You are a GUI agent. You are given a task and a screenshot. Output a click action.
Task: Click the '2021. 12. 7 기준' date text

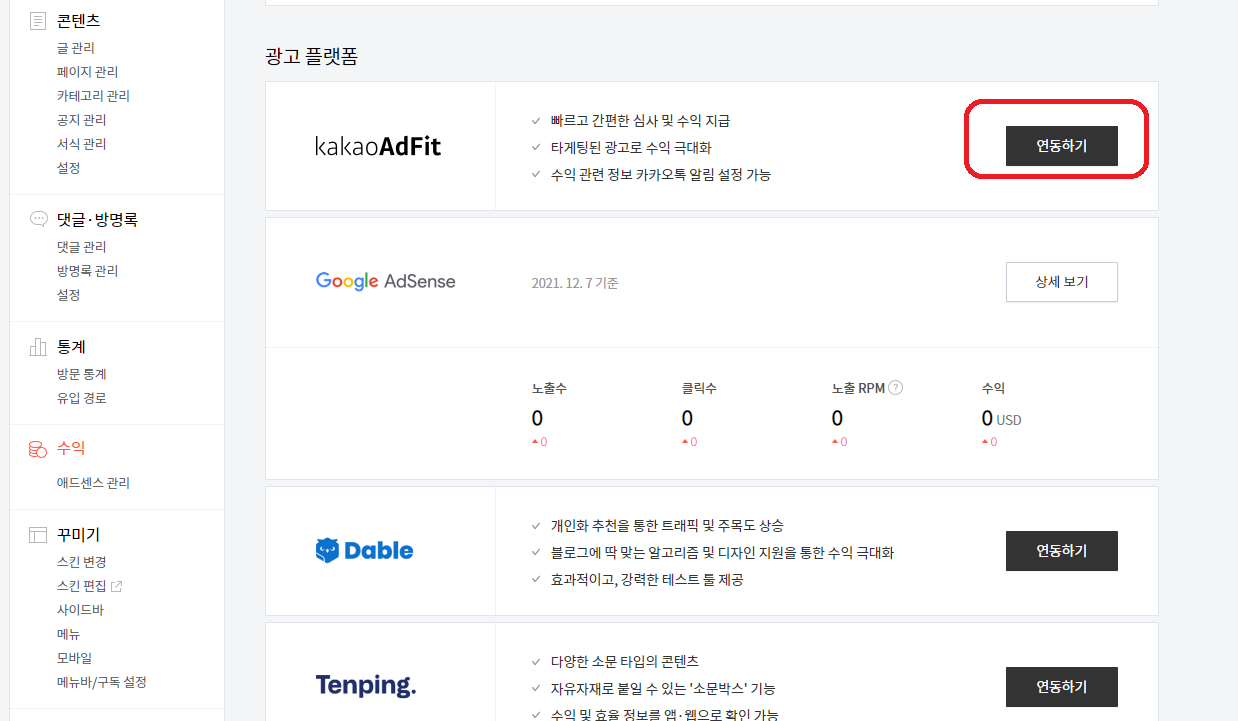(575, 283)
